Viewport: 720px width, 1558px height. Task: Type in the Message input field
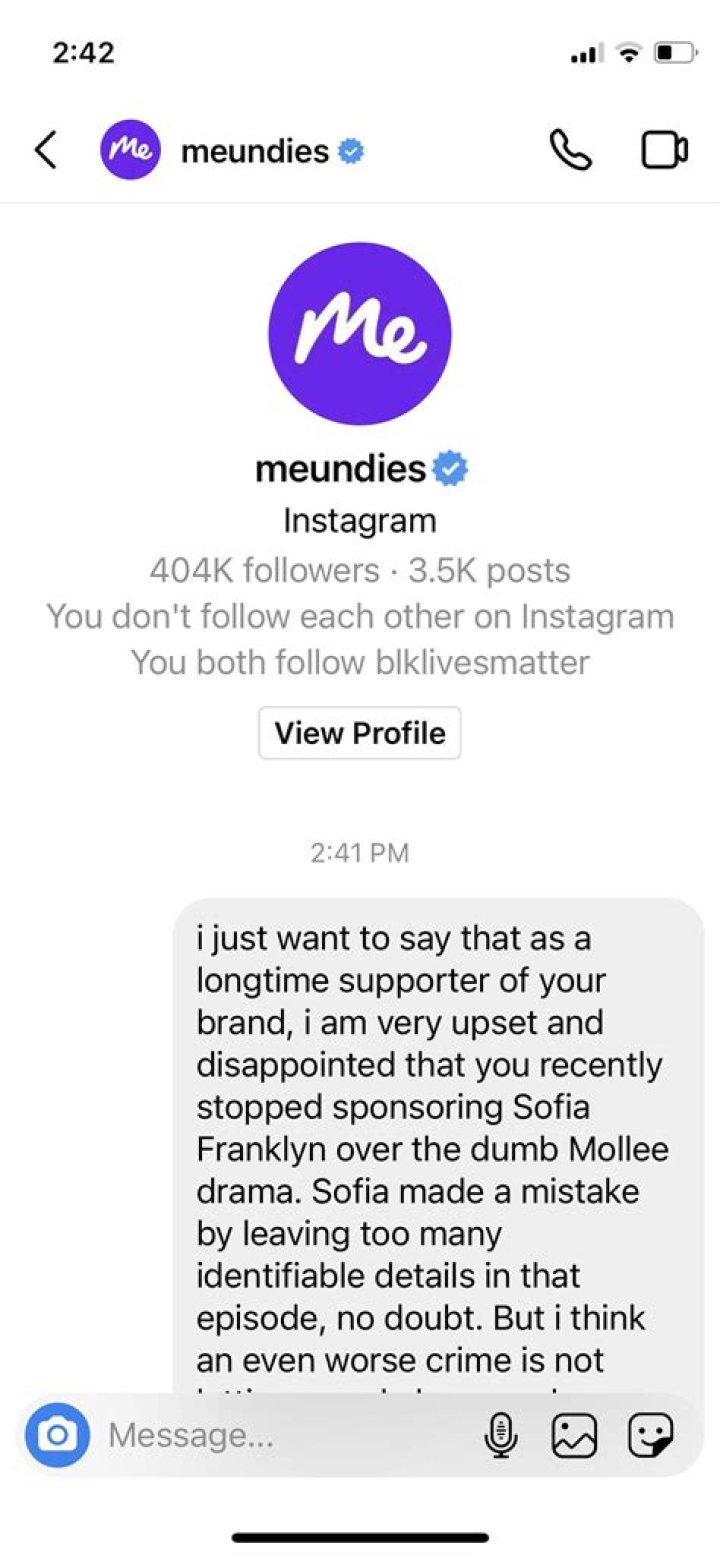tap(280, 1436)
